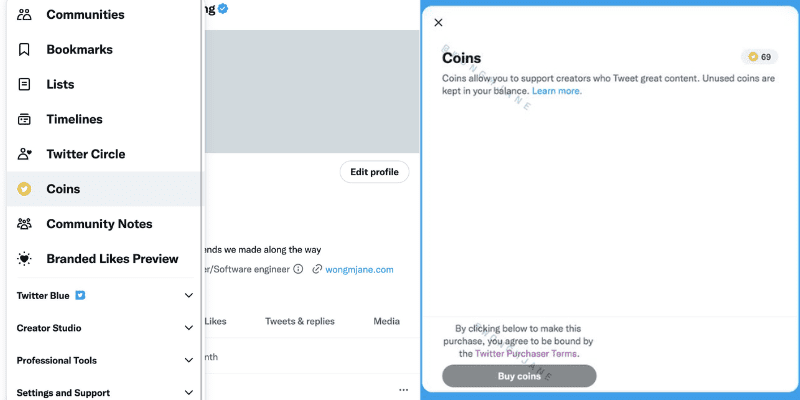Click the Branded Likes Preview icon

pyautogui.click(x=25, y=259)
